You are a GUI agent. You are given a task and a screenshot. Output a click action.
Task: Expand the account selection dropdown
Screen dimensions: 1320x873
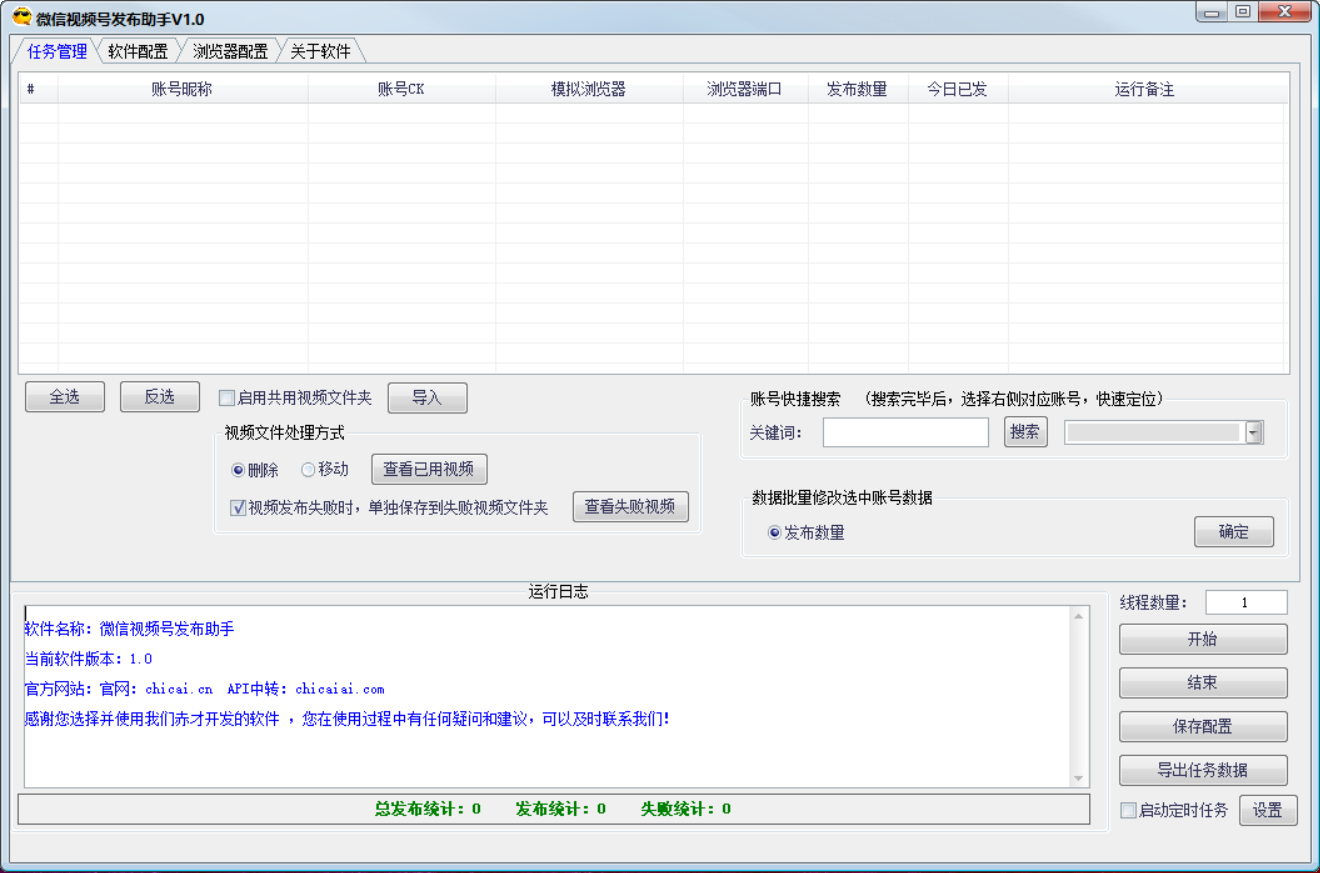point(1254,432)
